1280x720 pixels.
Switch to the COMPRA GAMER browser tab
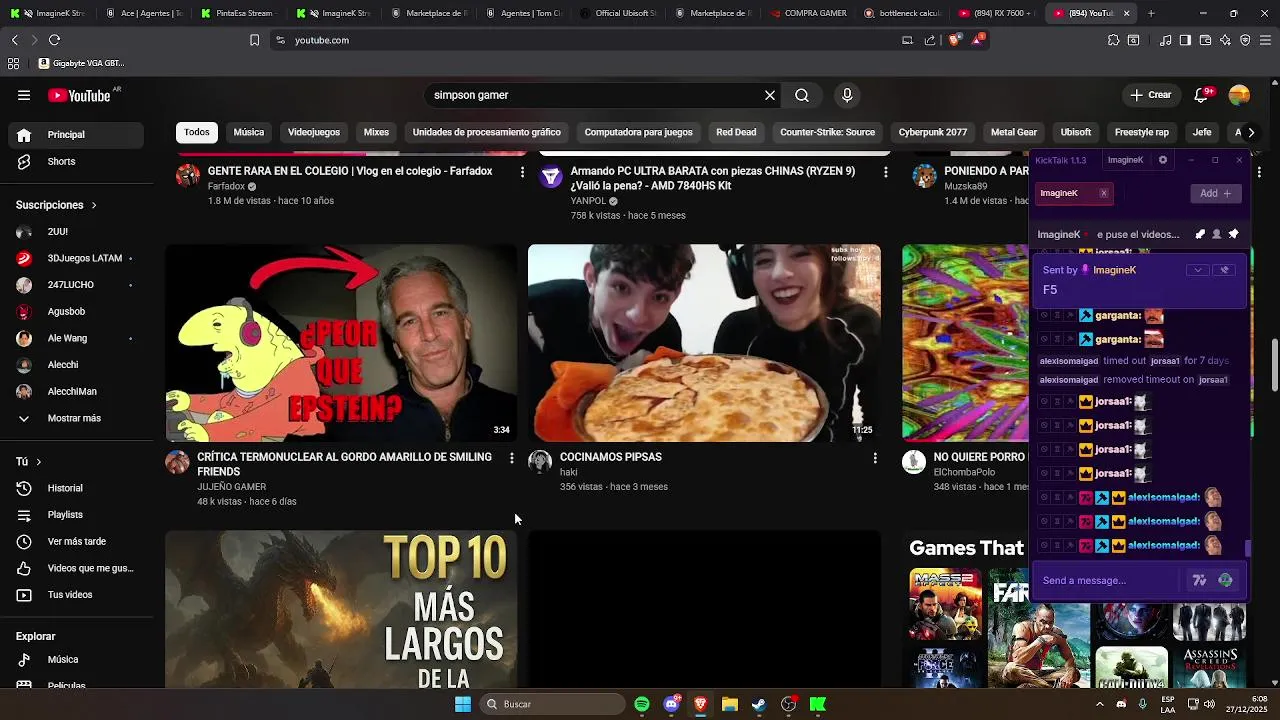point(809,13)
